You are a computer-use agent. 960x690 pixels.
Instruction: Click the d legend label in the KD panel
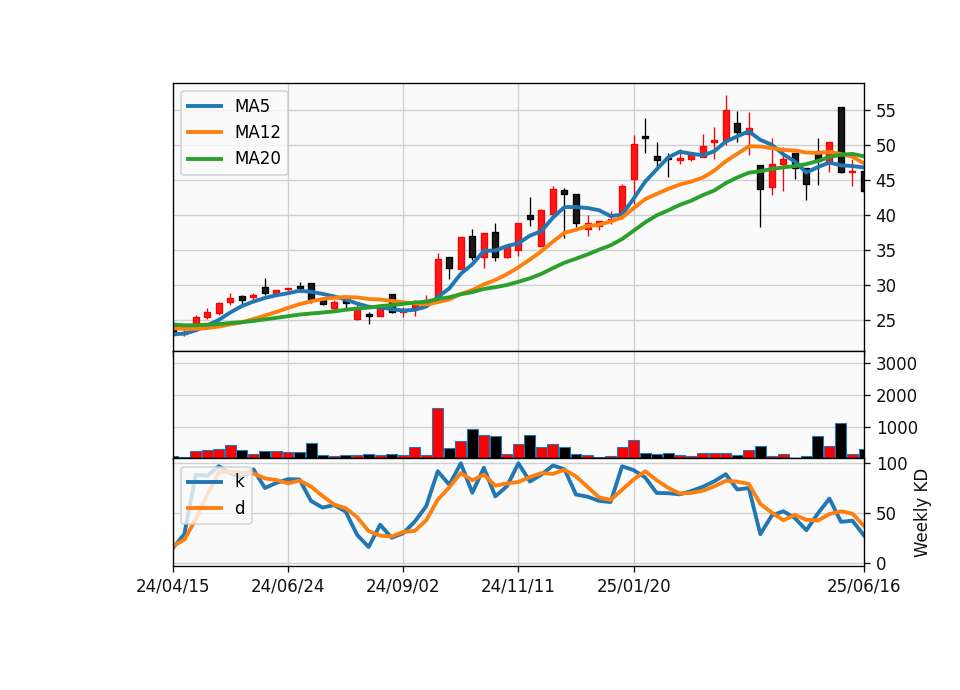tap(239, 508)
